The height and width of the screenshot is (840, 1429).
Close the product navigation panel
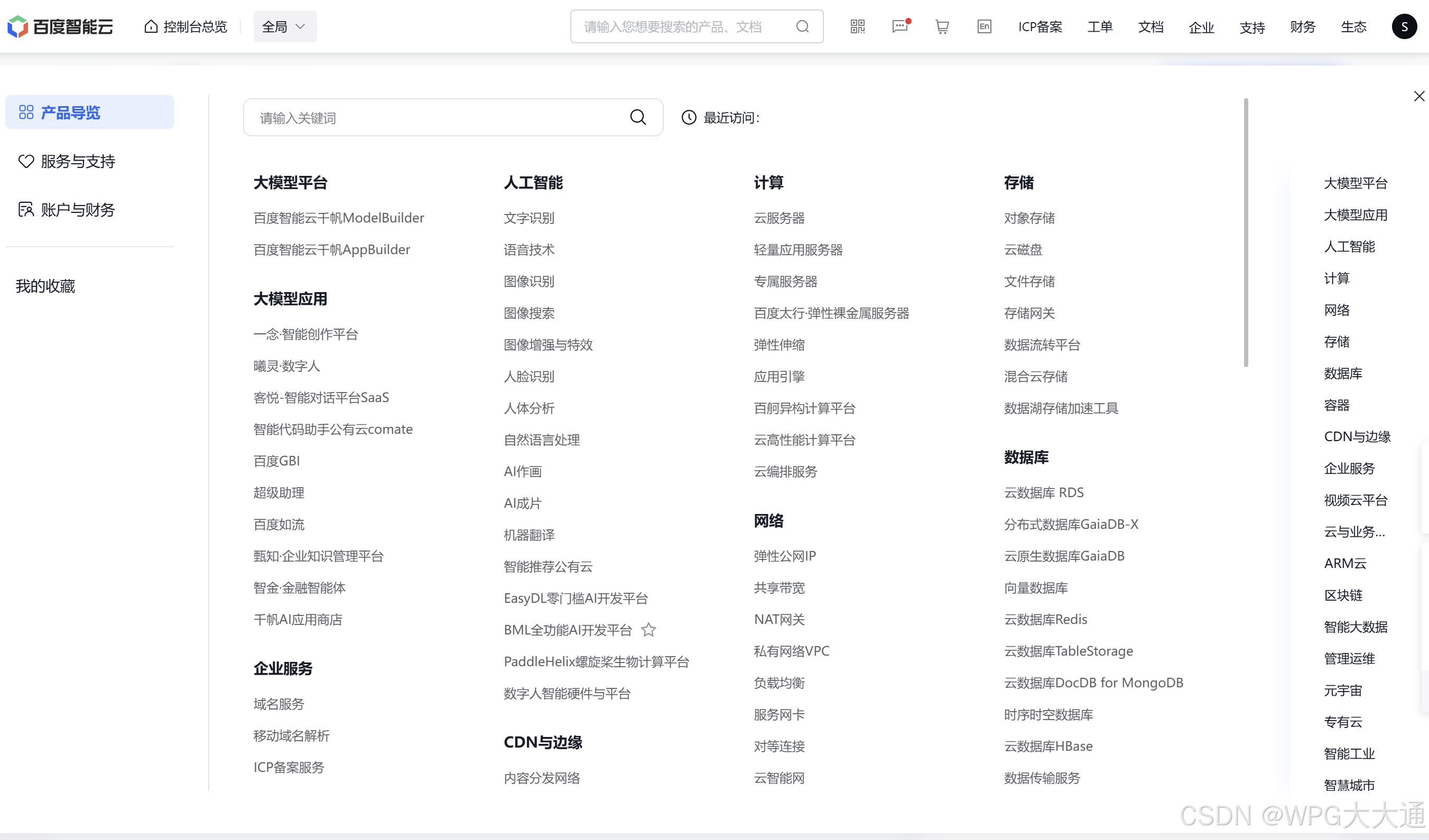point(1419,96)
